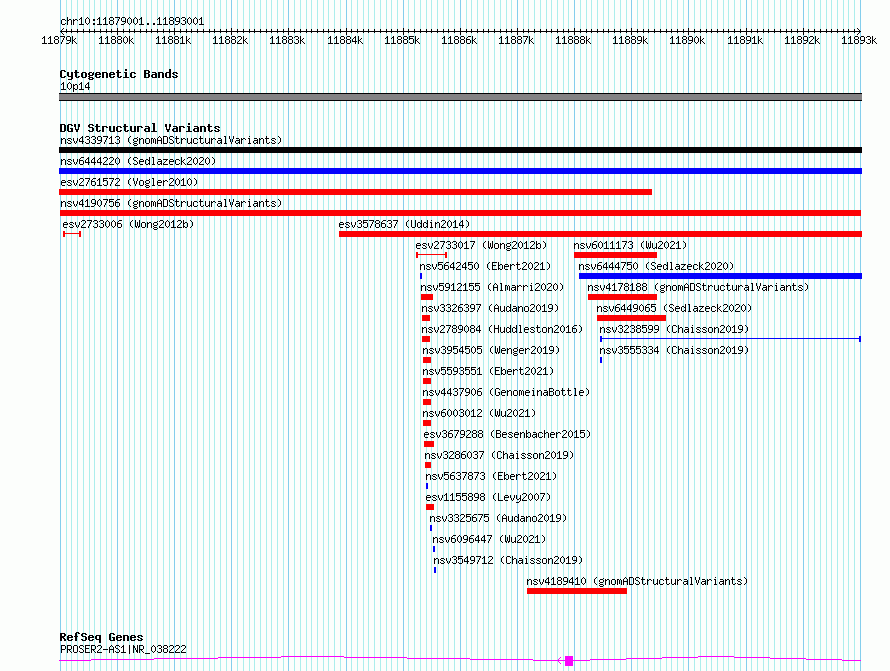Select the blue nsv3555334 tick glyph
The image size is (890, 671).
(601, 360)
